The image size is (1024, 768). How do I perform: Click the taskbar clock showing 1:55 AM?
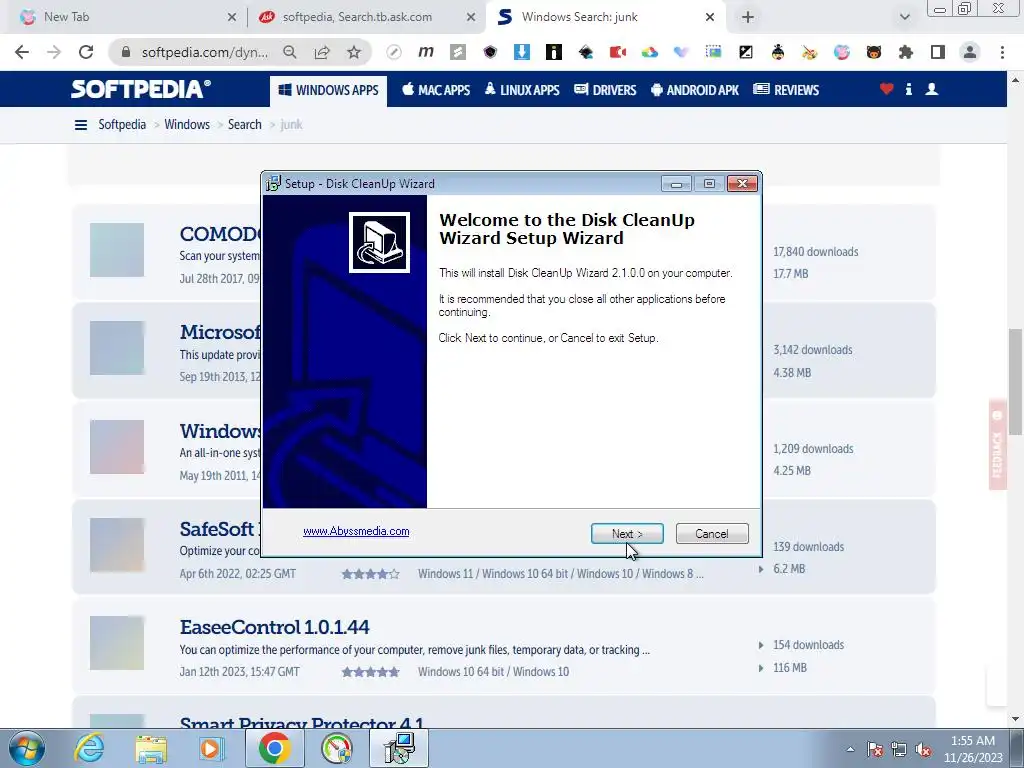click(x=973, y=749)
